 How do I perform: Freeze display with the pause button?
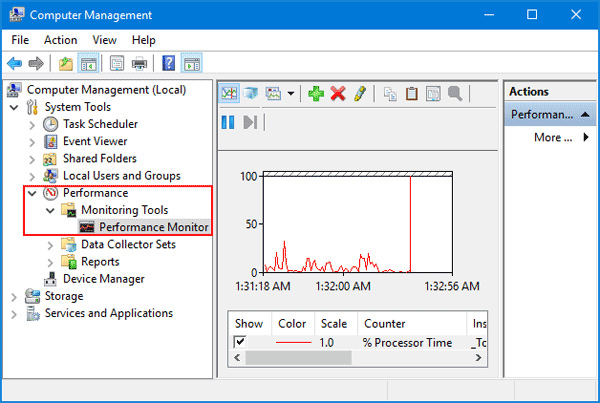coord(228,122)
